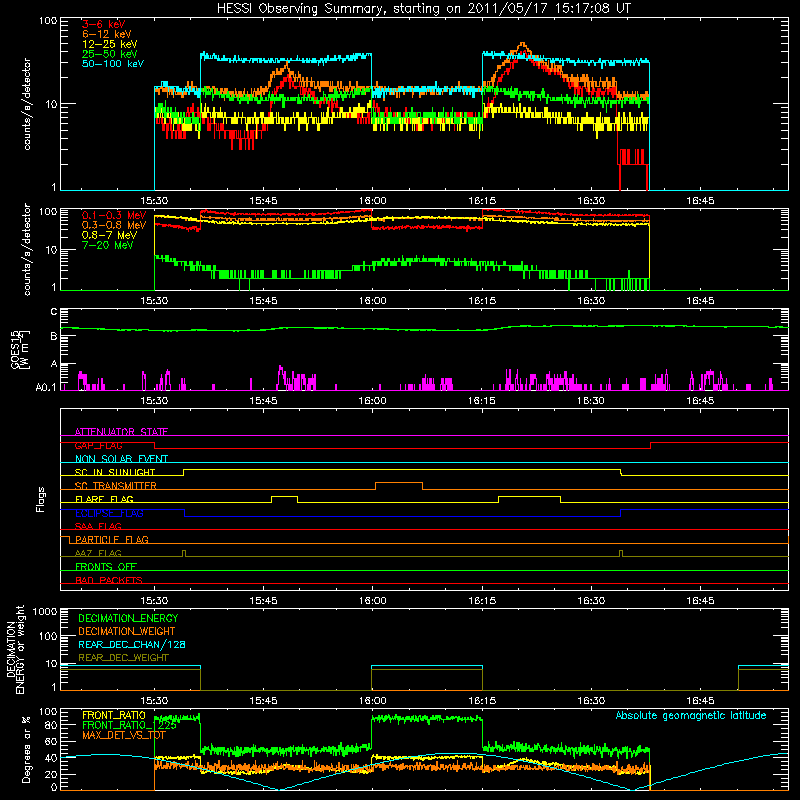Choose the cyan 50-100 keV legend label
Screen dimensions: 800x800
[x=113, y=64]
